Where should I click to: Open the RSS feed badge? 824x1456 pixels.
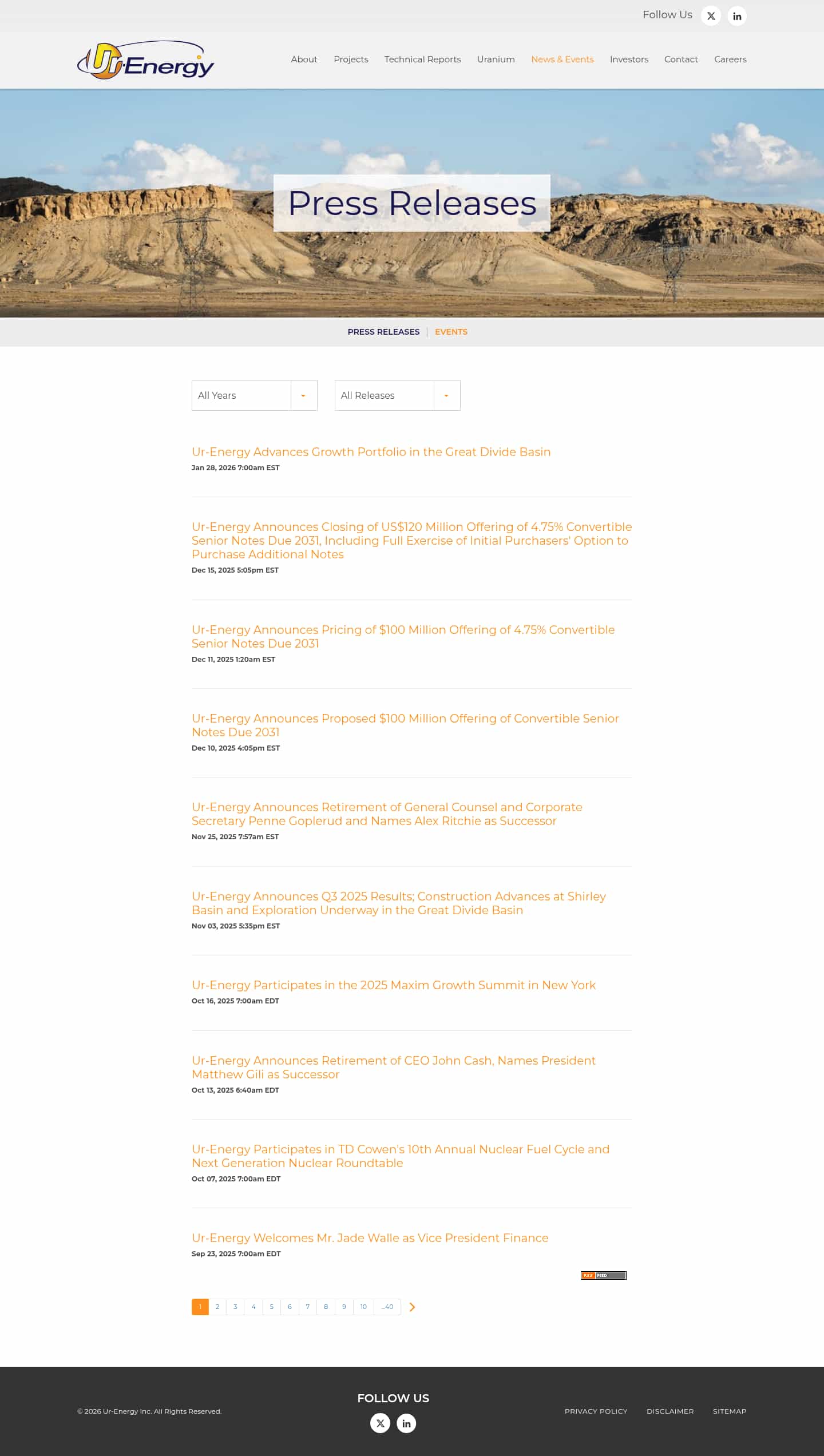(604, 1275)
